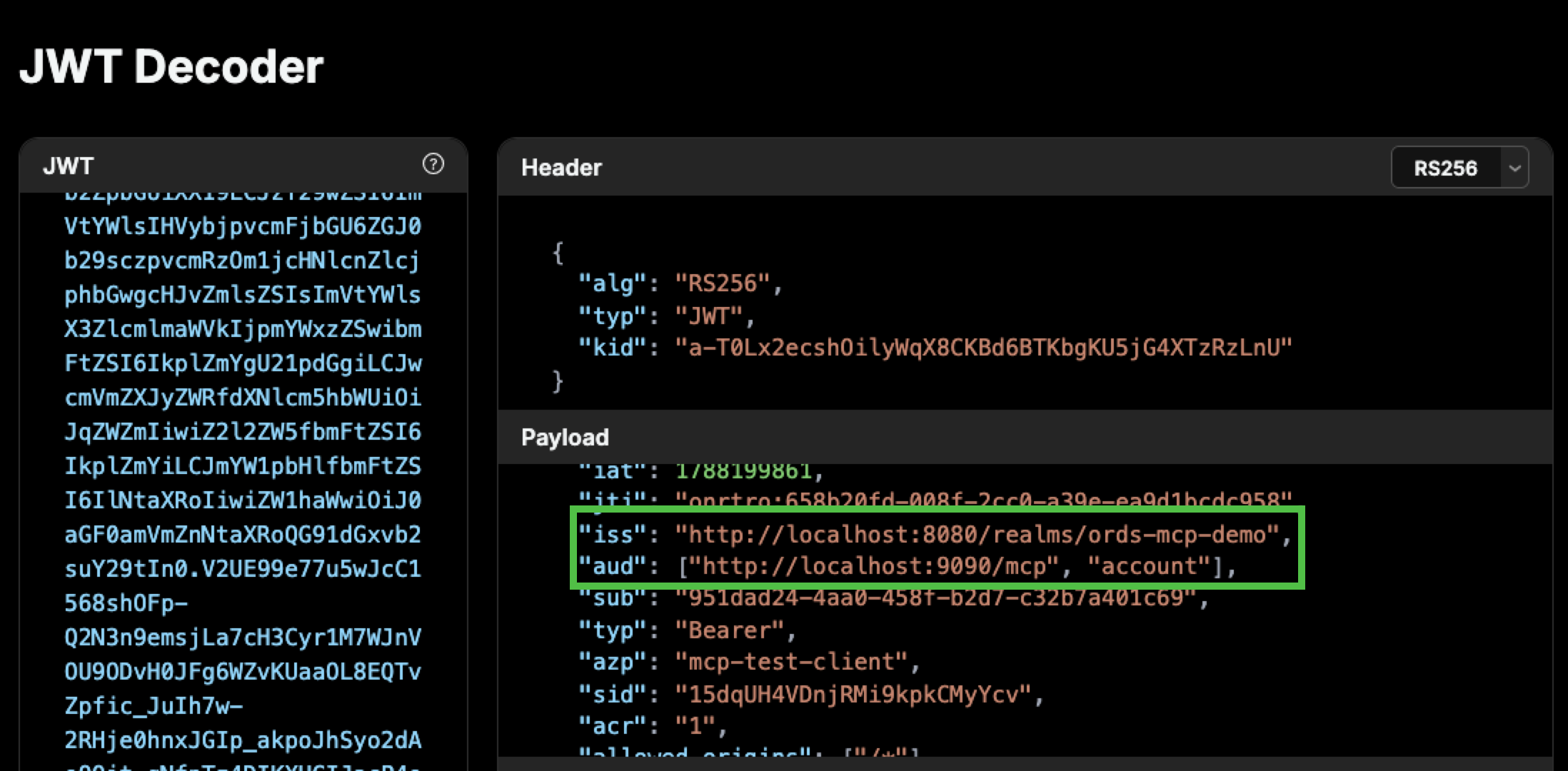Click the token line OU9ODvH0JFg6WZvKUaaOL8EQTv
This screenshot has height=771, width=1568.
pos(243,672)
